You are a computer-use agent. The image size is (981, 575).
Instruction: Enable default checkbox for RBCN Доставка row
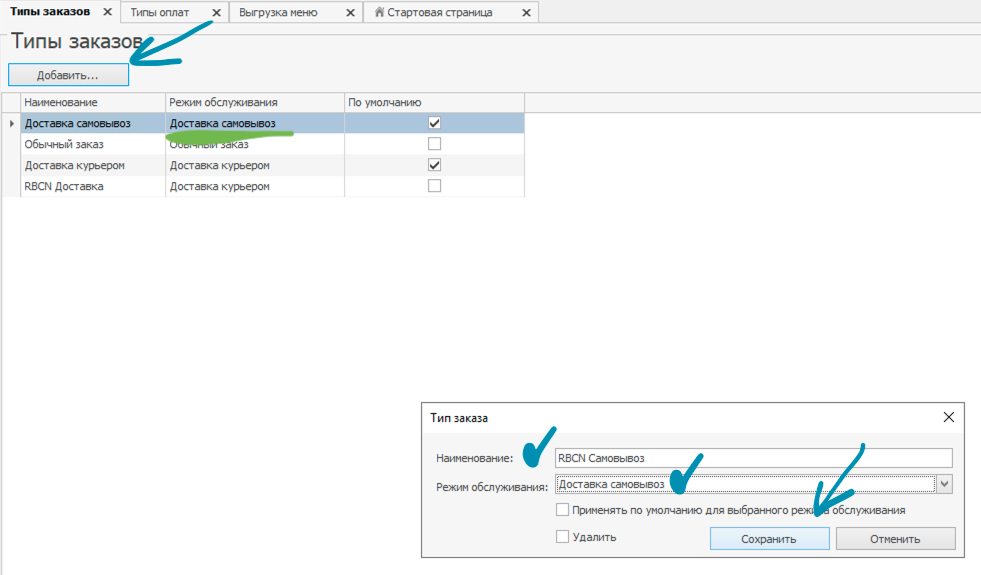(x=434, y=186)
